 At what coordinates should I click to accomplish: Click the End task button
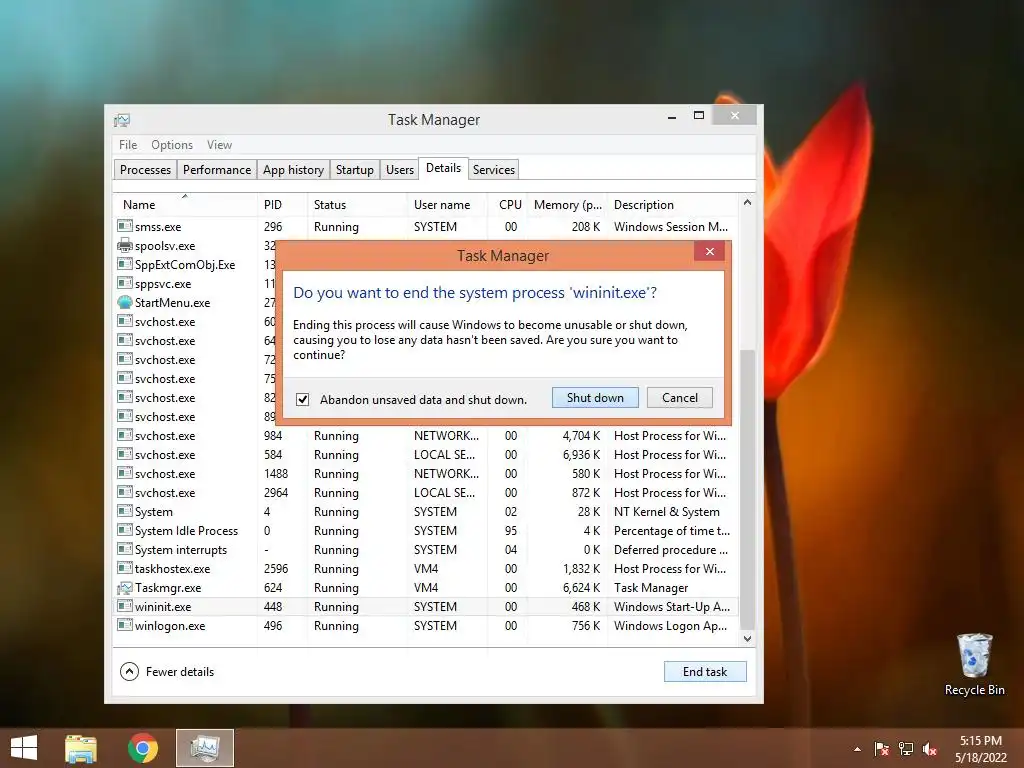705,671
